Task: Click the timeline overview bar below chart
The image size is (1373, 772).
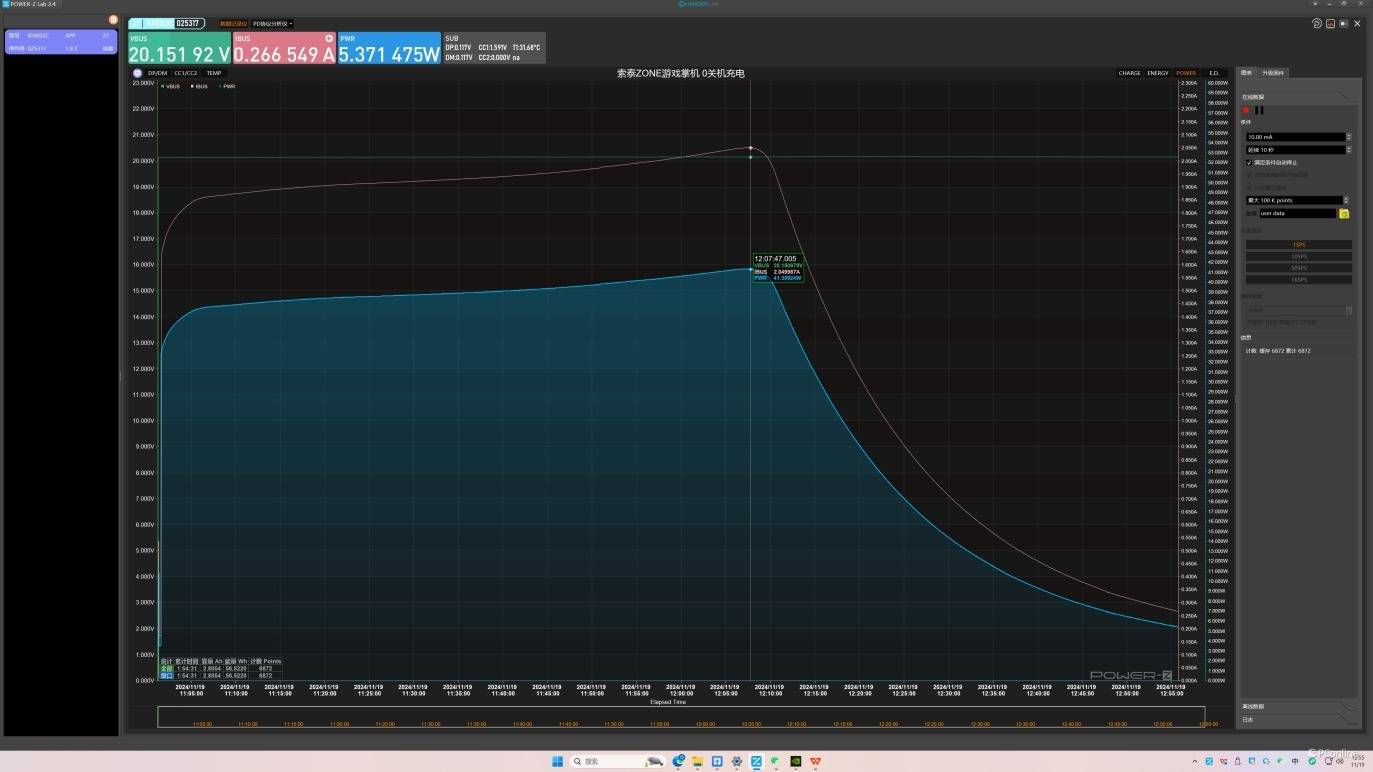Action: coord(680,717)
